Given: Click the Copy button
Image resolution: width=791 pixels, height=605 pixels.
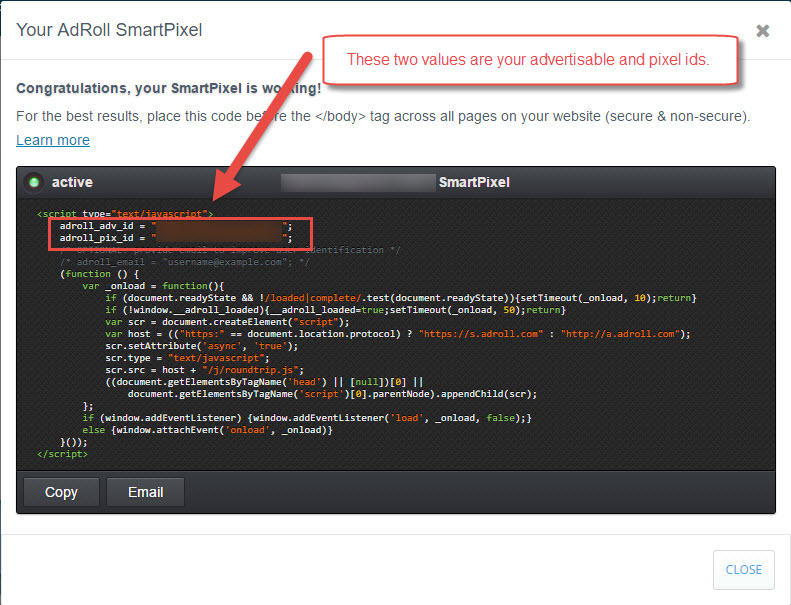Looking at the screenshot, I should (x=61, y=492).
